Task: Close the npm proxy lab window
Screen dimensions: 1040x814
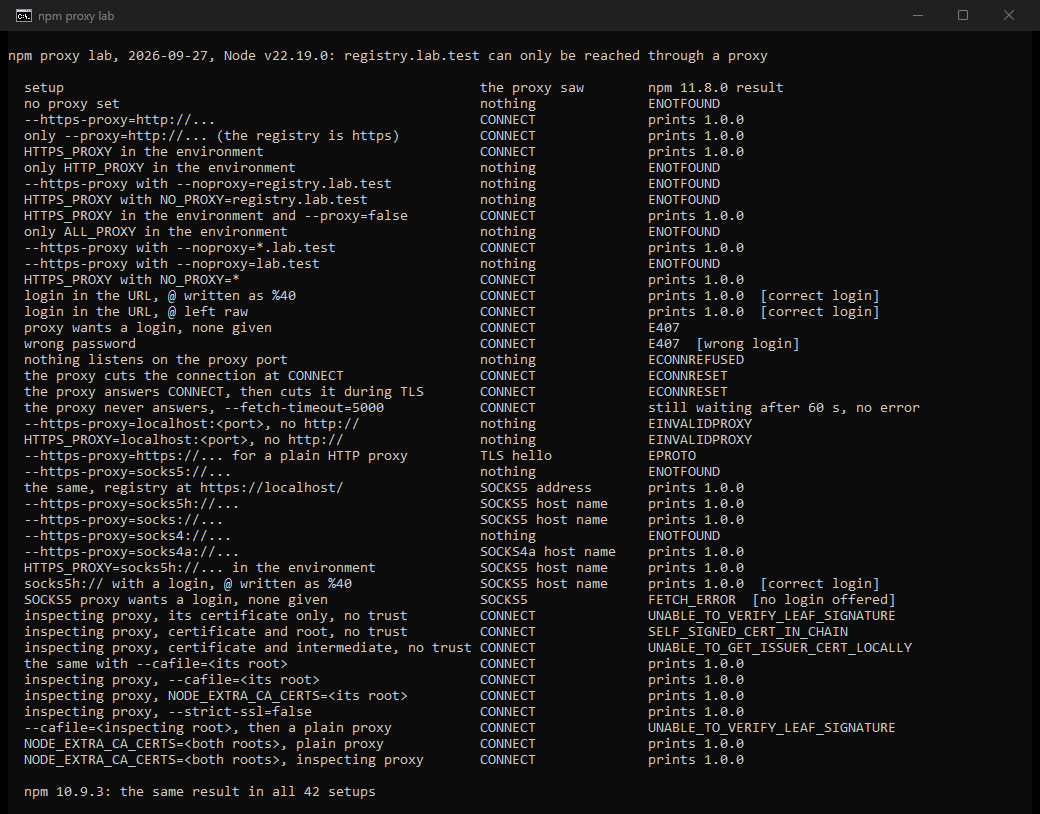Action: point(1009,16)
